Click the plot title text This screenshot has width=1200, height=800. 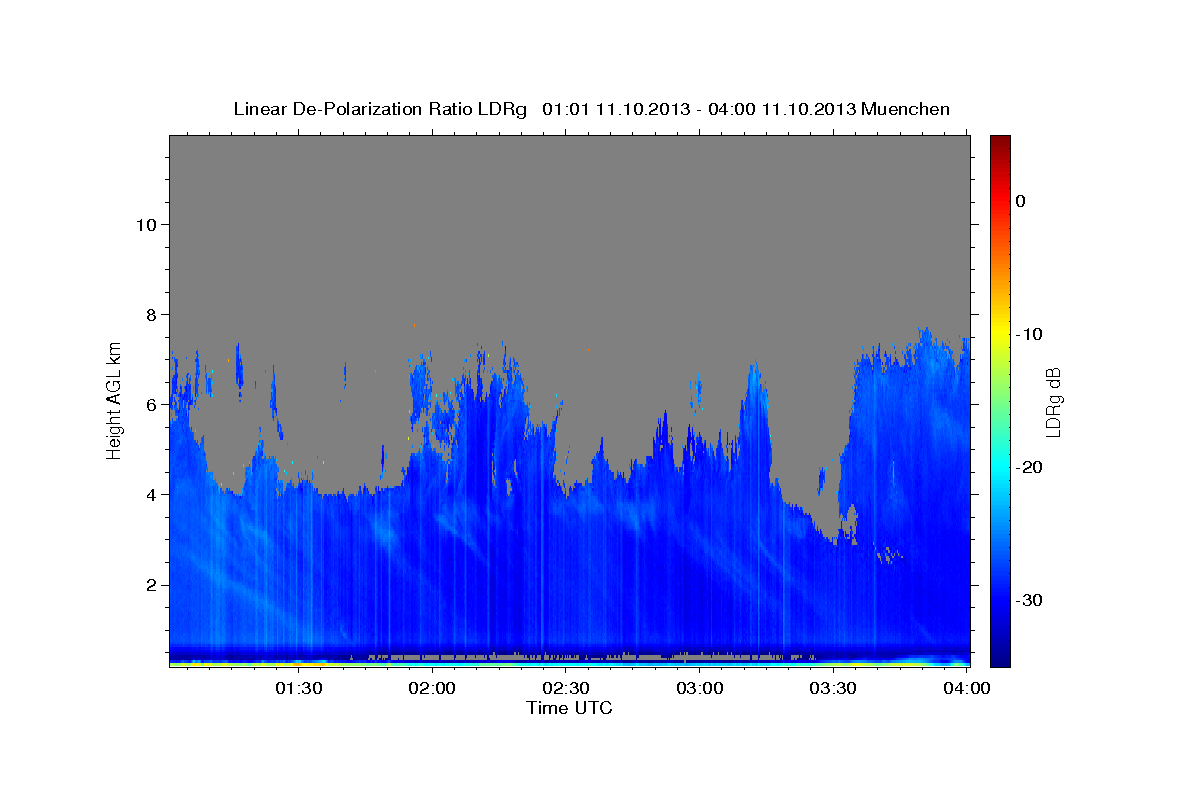click(x=592, y=109)
